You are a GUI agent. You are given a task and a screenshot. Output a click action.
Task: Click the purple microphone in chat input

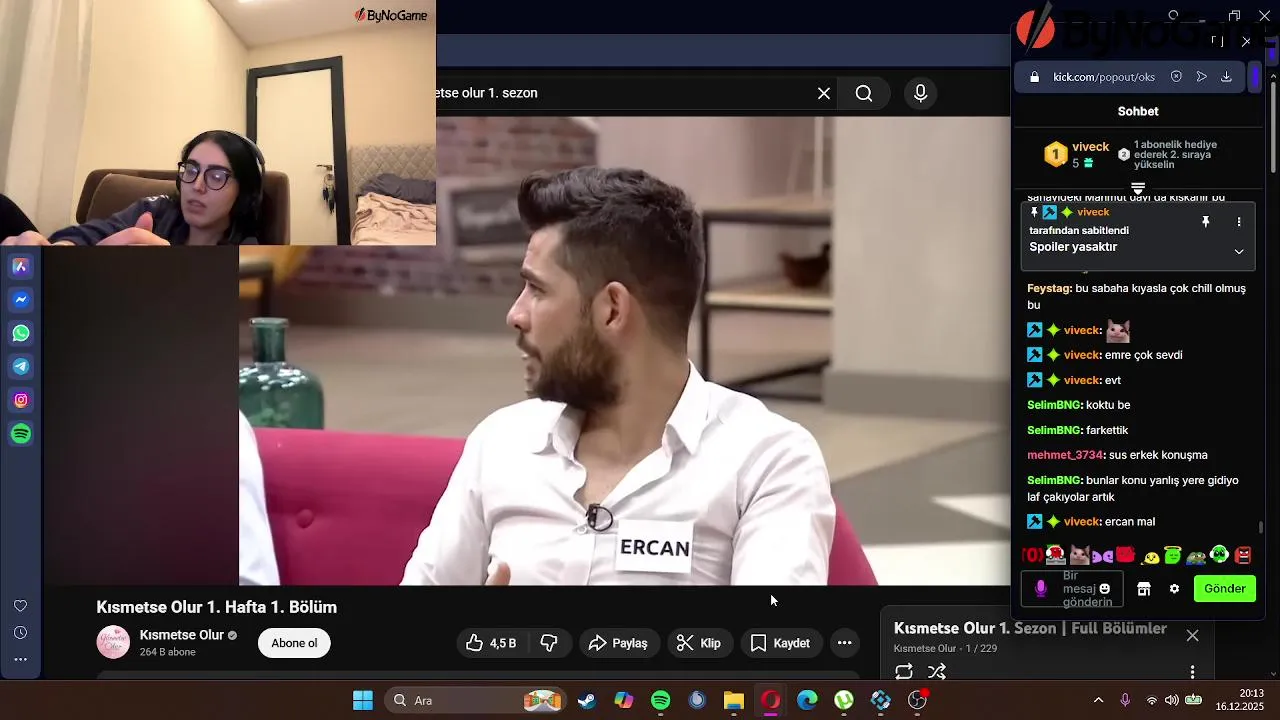point(1041,589)
